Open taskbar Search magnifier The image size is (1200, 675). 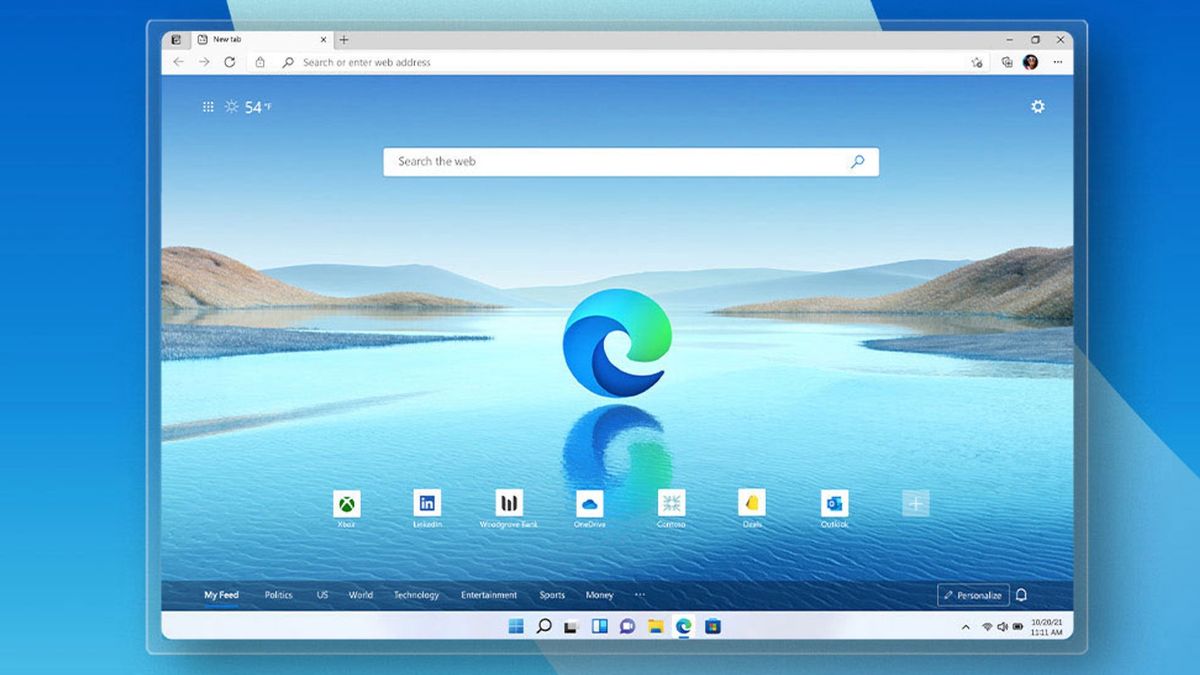click(x=544, y=626)
